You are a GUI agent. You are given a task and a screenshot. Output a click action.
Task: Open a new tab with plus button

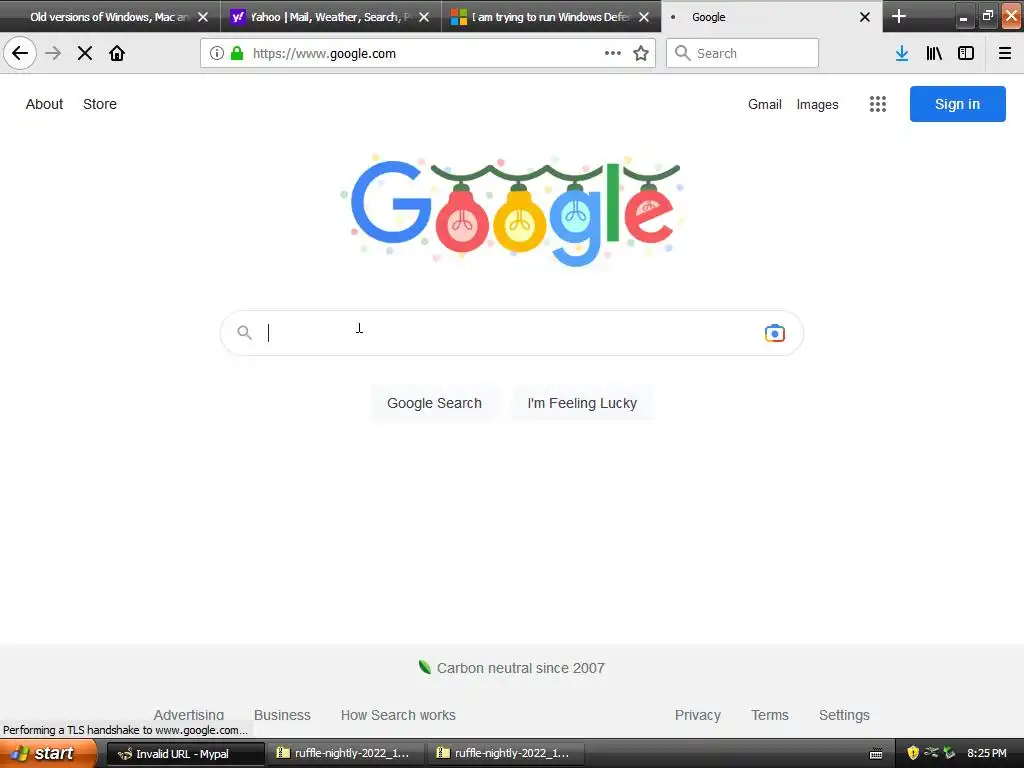click(x=899, y=16)
